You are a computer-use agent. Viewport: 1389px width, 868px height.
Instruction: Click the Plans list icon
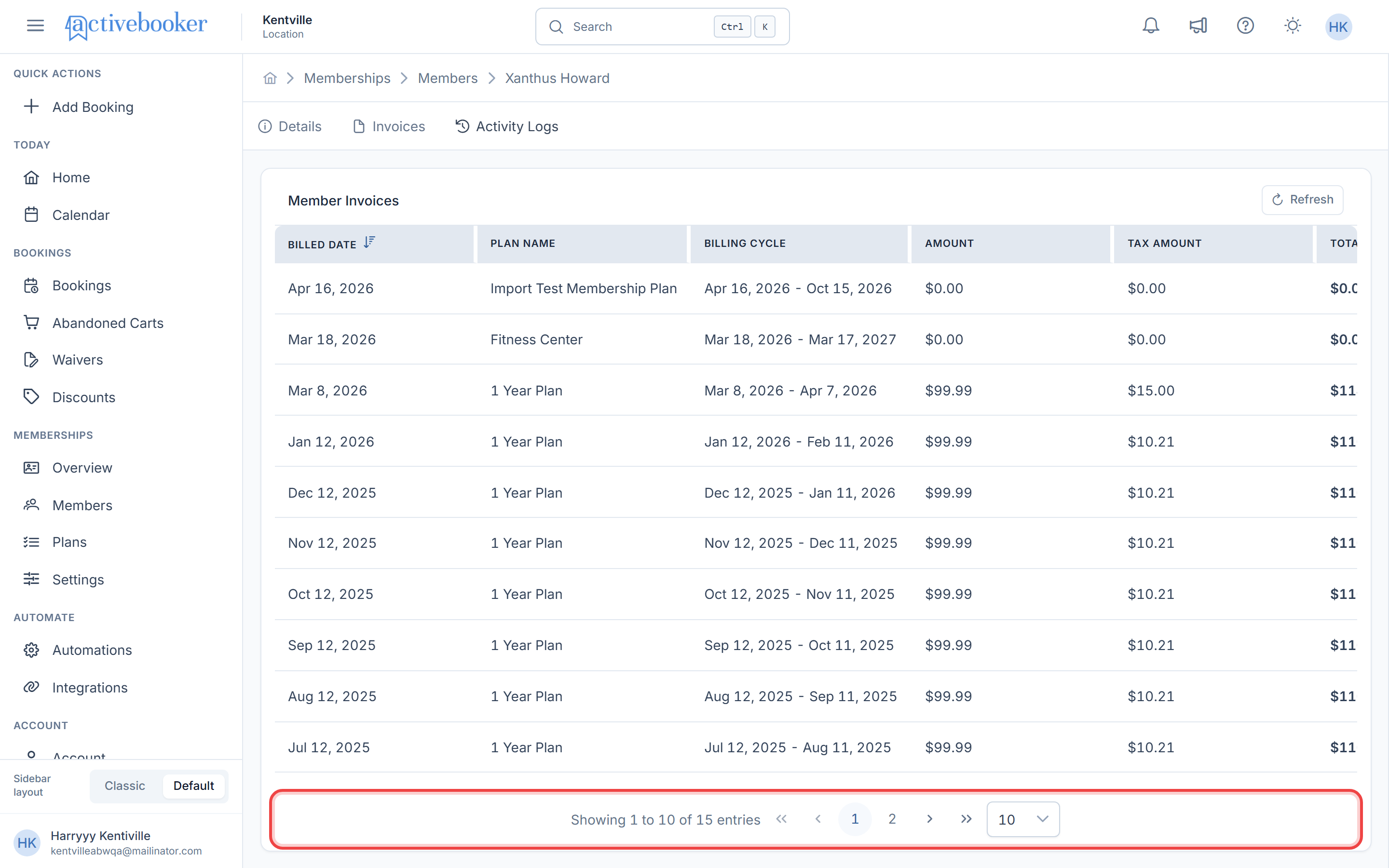coord(31,542)
